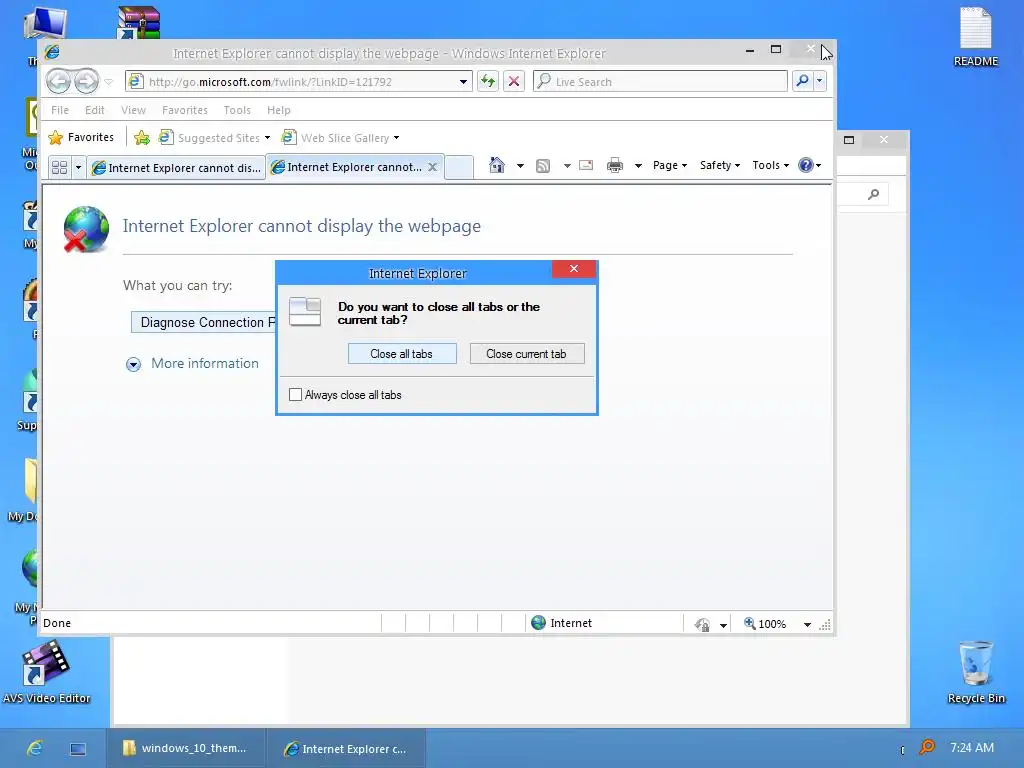Open a new blank tab
1024x768 pixels.
point(459,167)
